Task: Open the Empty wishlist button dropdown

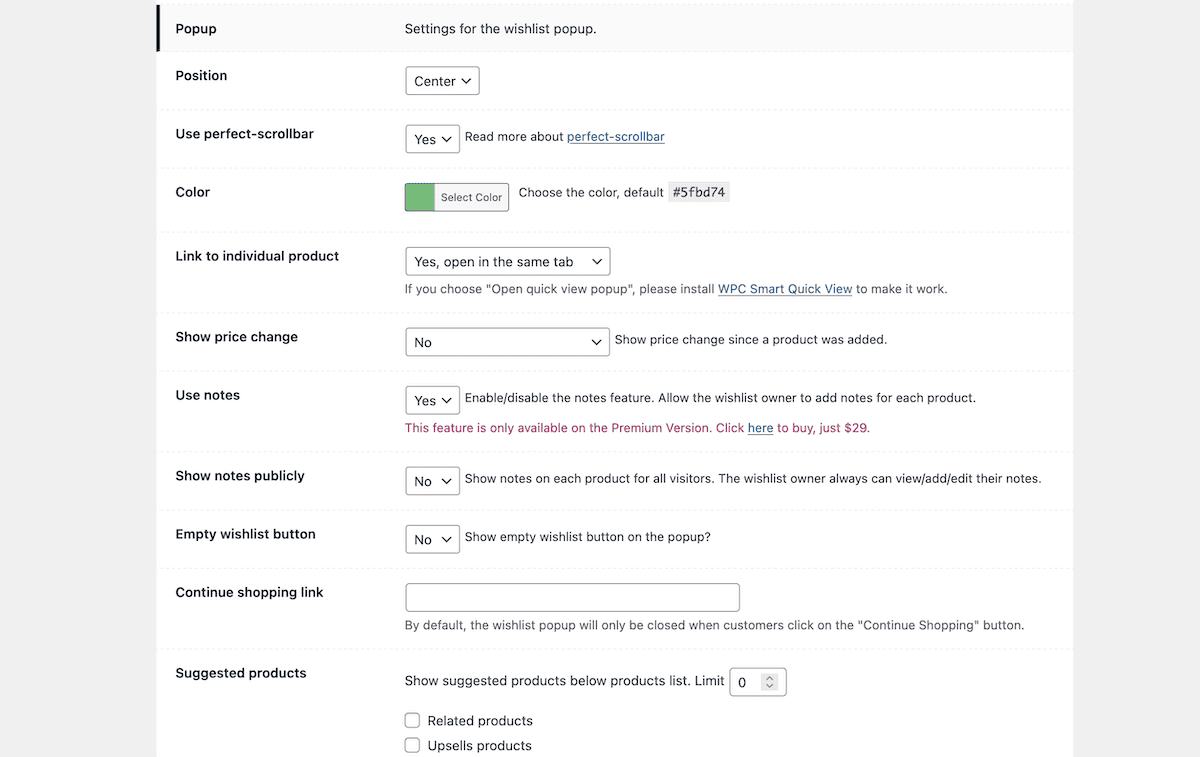Action: click(x=432, y=539)
